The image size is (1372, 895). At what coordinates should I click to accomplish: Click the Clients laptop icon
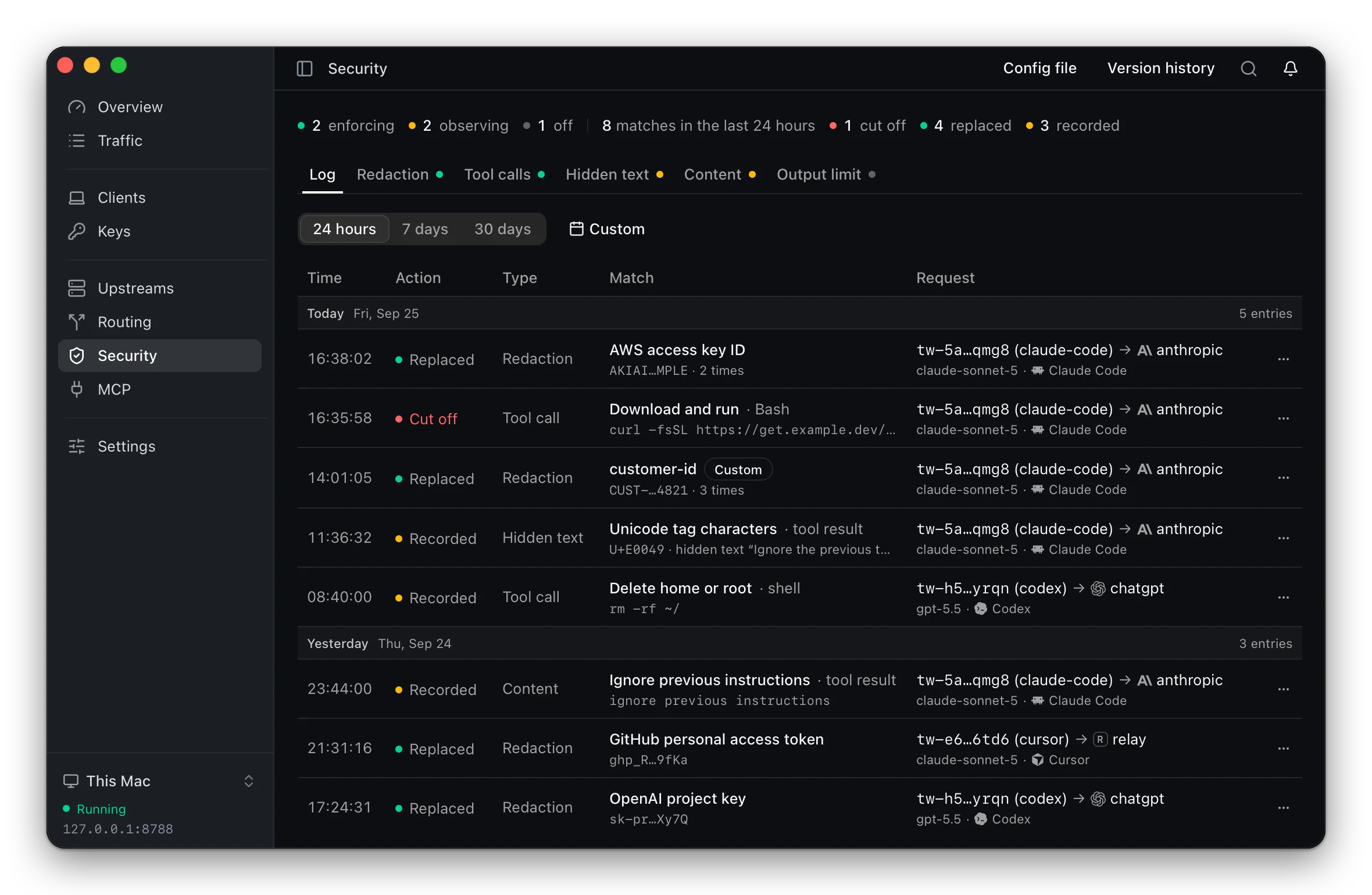point(77,198)
